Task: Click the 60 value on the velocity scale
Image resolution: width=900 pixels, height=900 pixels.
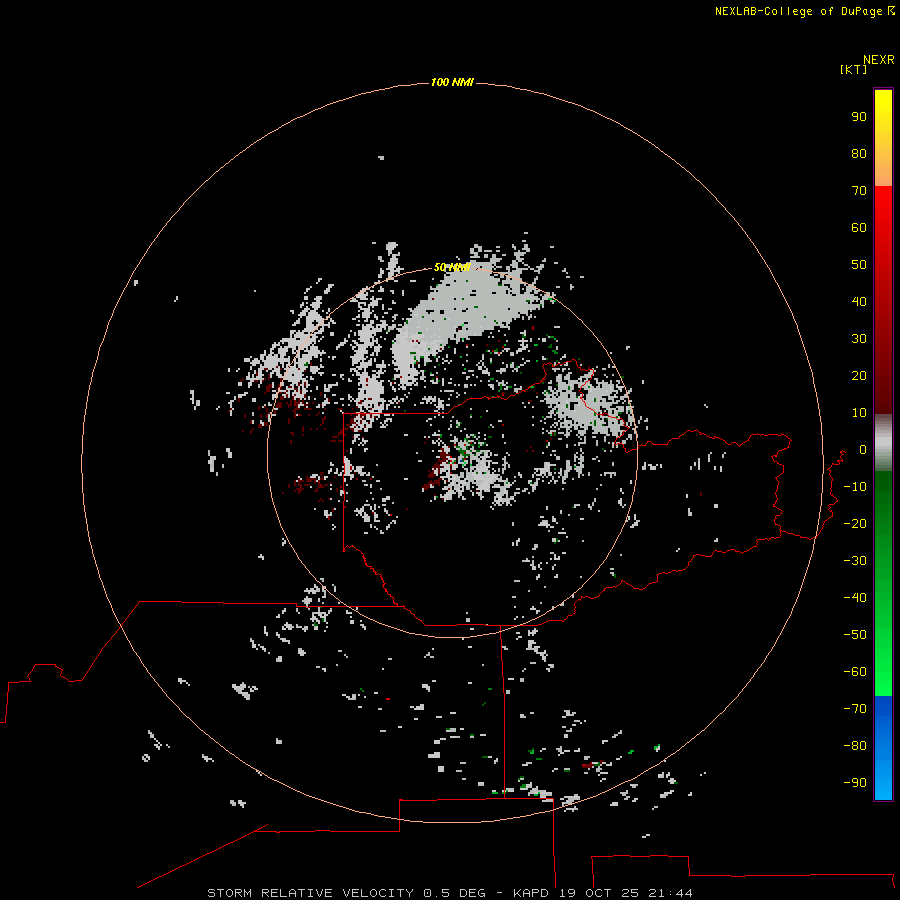Action: [859, 228]
